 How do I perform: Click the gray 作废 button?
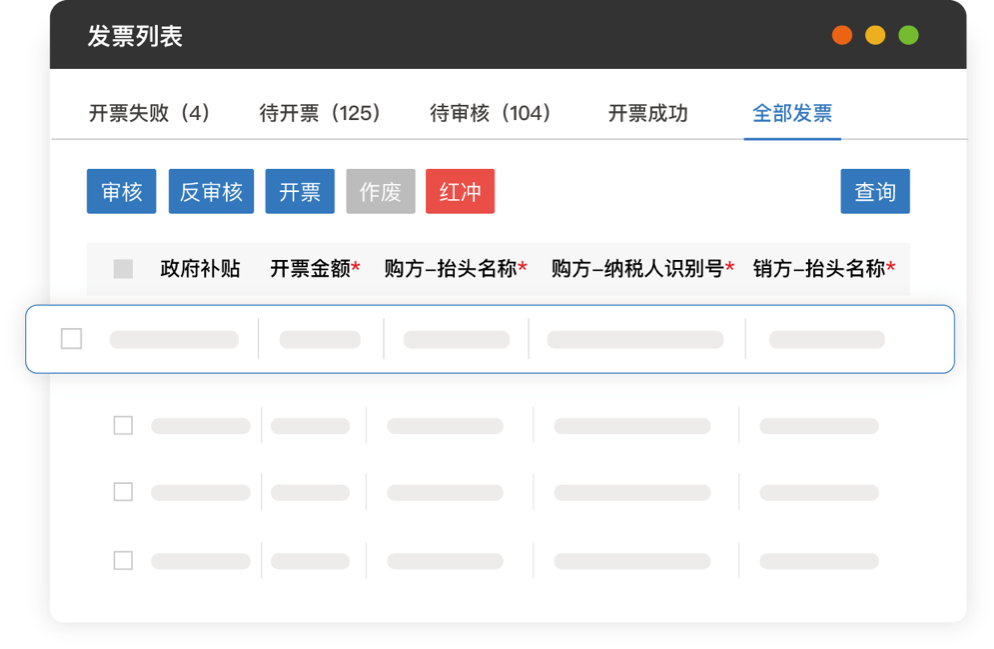click(380, 192)
